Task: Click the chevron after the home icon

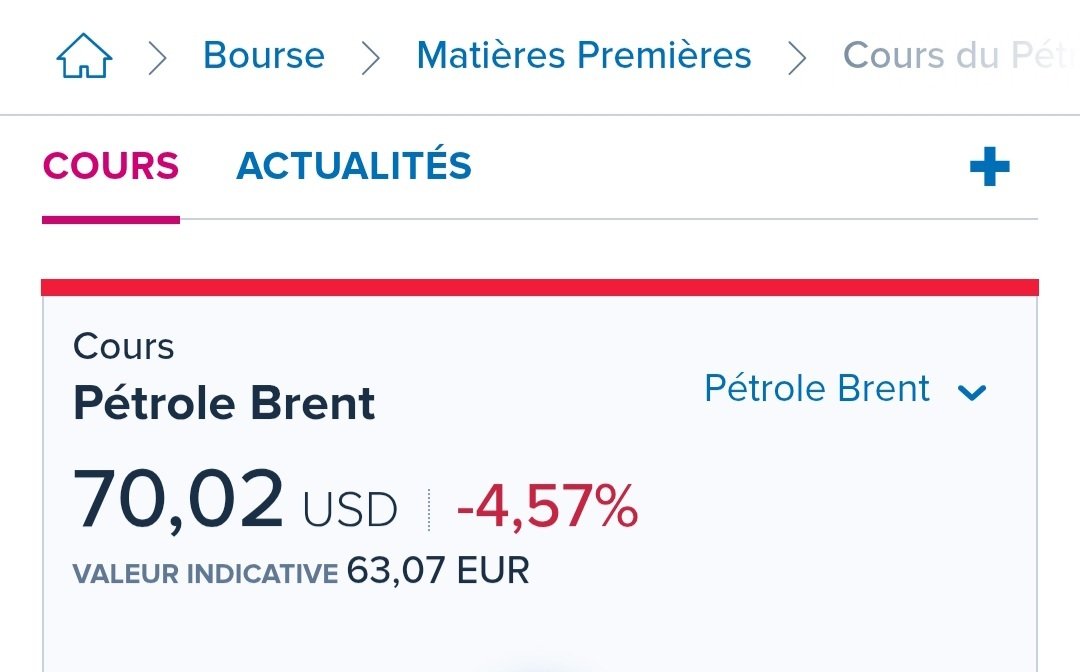Action: (158, 58)
